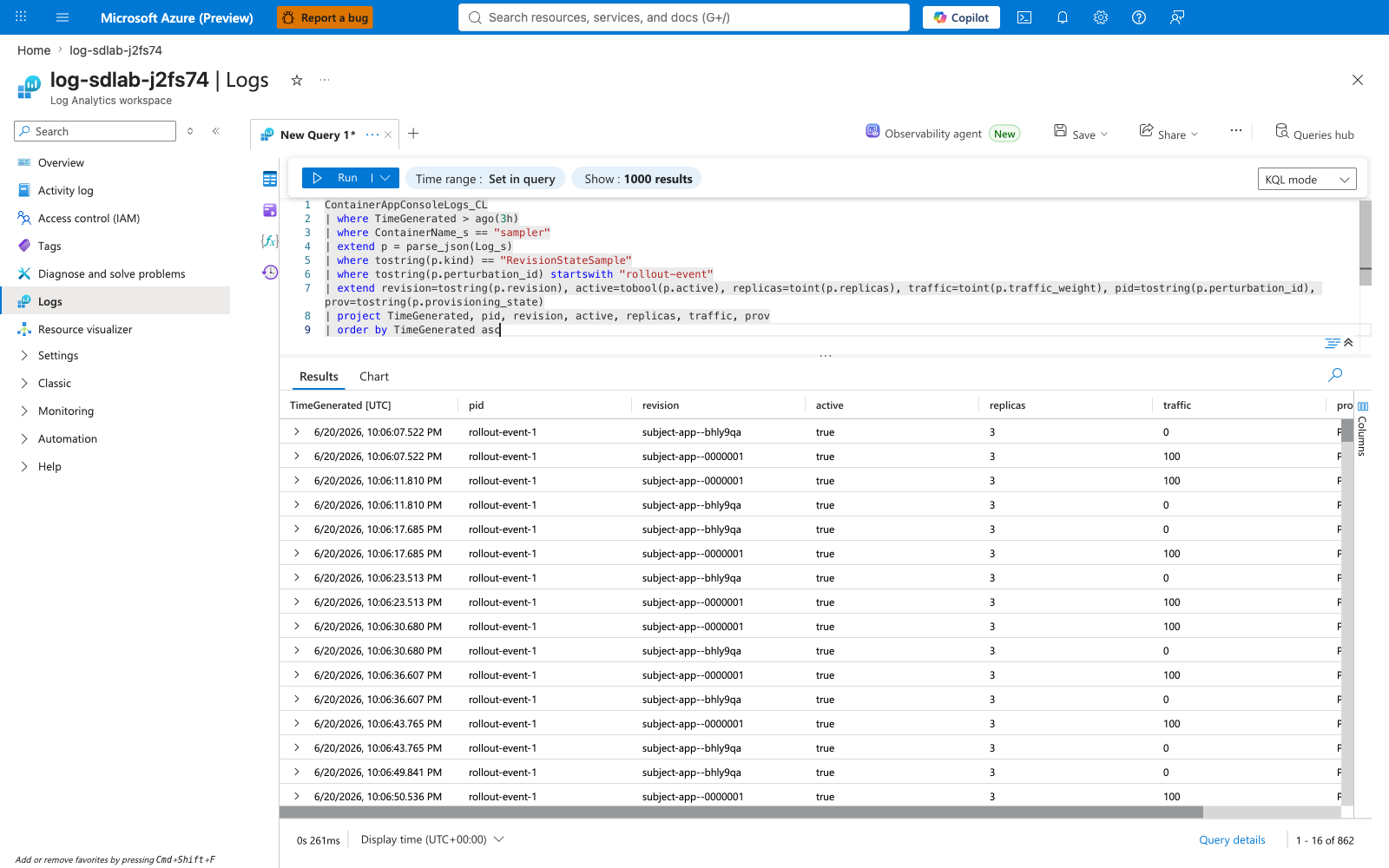Focus the sidebar Search field
The image size is (1389, 868).
(x=95, y=131)
